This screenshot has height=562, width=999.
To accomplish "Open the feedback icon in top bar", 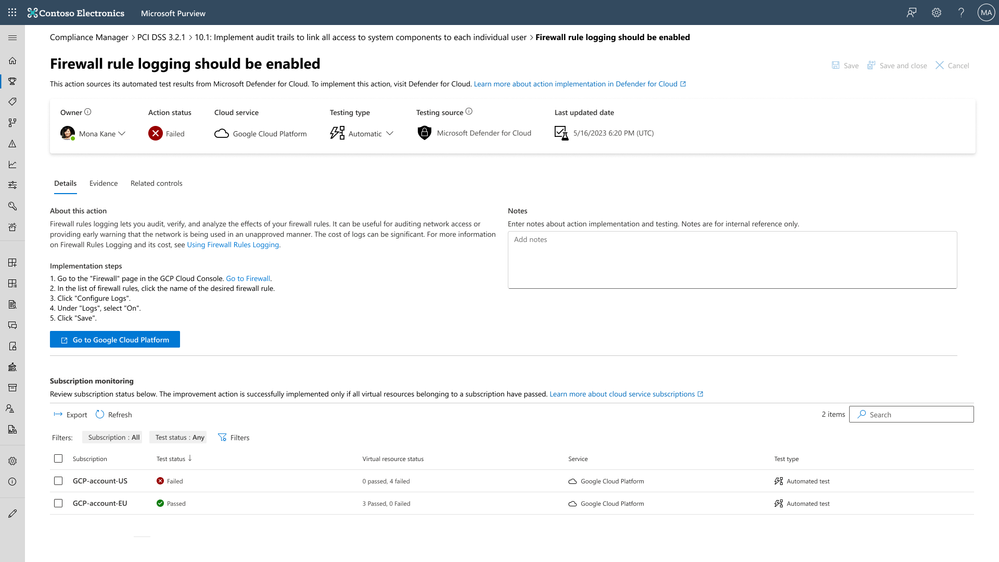I will point(912,13).
